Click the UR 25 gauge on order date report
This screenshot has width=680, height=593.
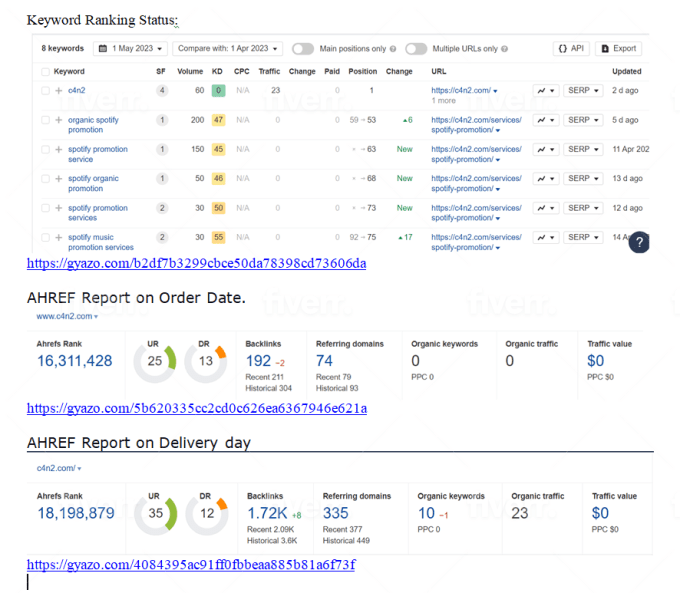click(154, 361)
